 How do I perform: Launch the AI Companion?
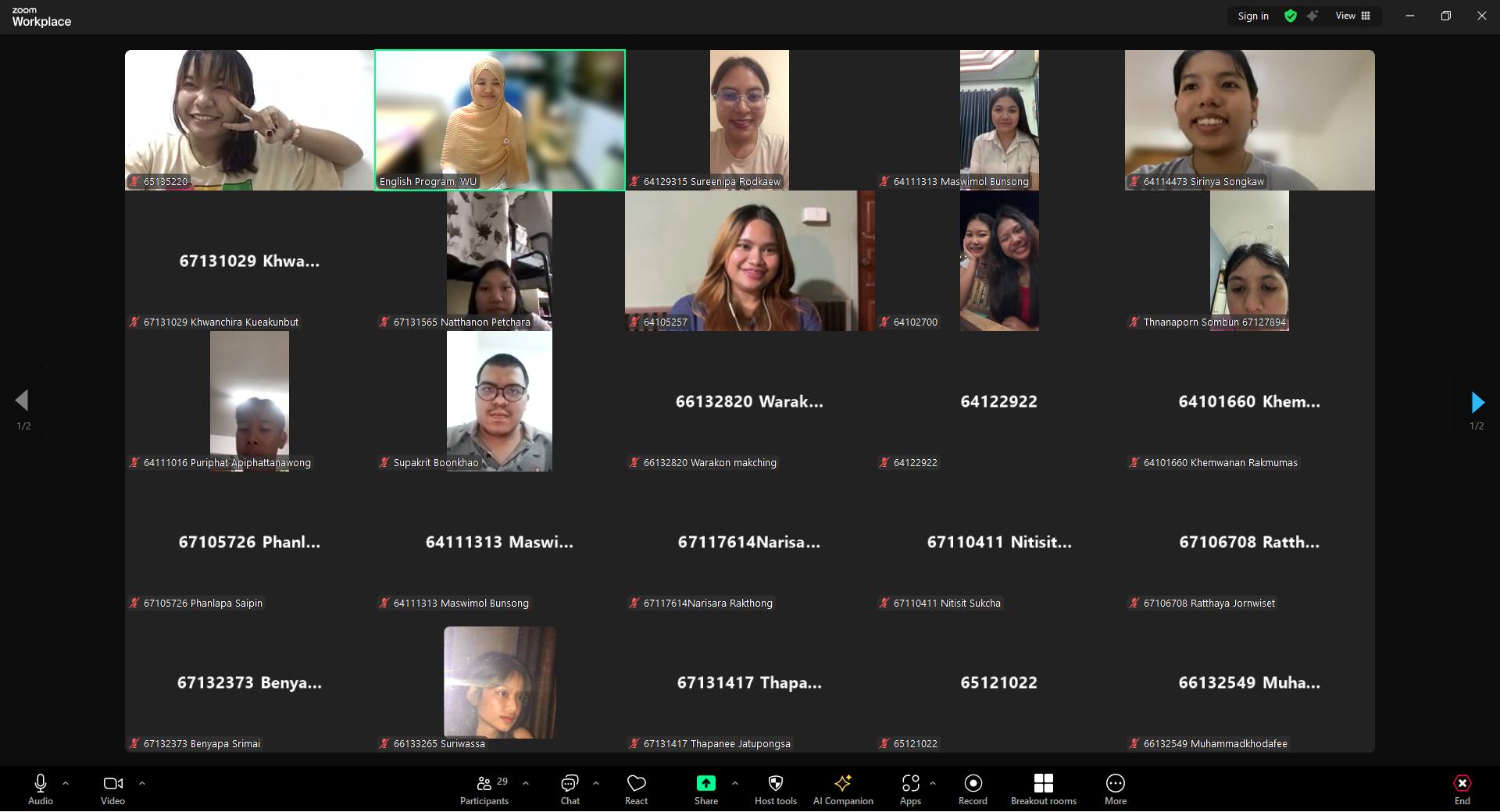click(843, 789)
